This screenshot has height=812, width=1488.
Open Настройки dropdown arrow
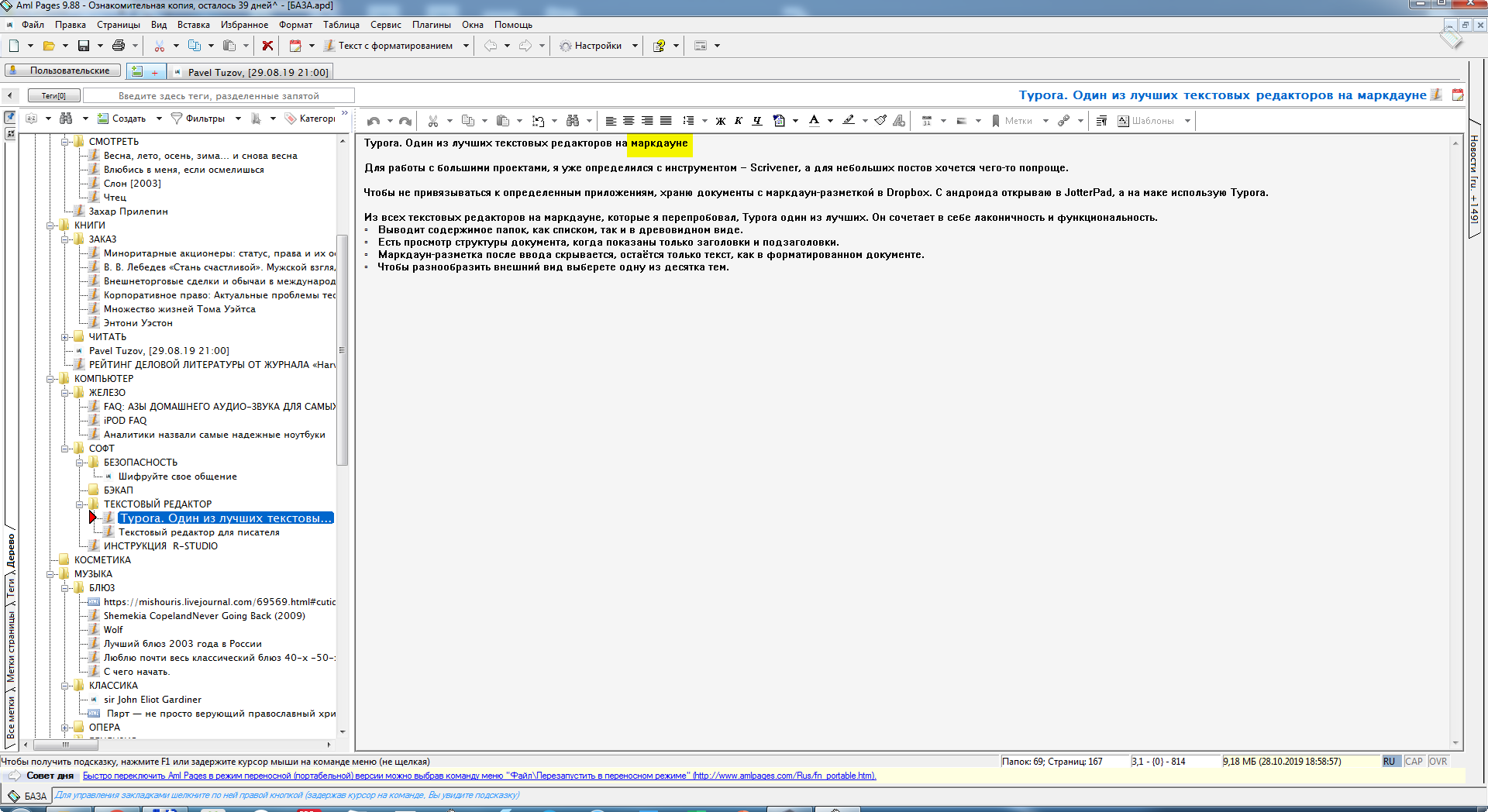[x=635, y=46]
